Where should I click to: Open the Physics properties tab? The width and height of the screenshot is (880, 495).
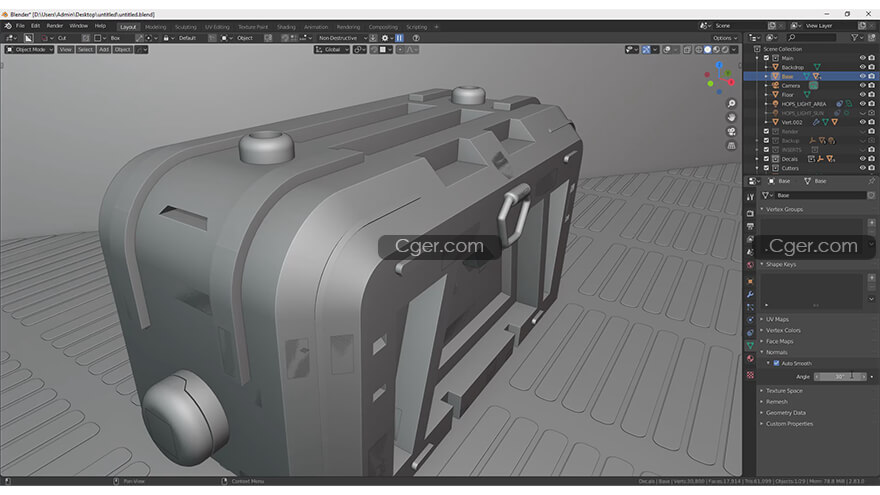(x=750, y=320)
